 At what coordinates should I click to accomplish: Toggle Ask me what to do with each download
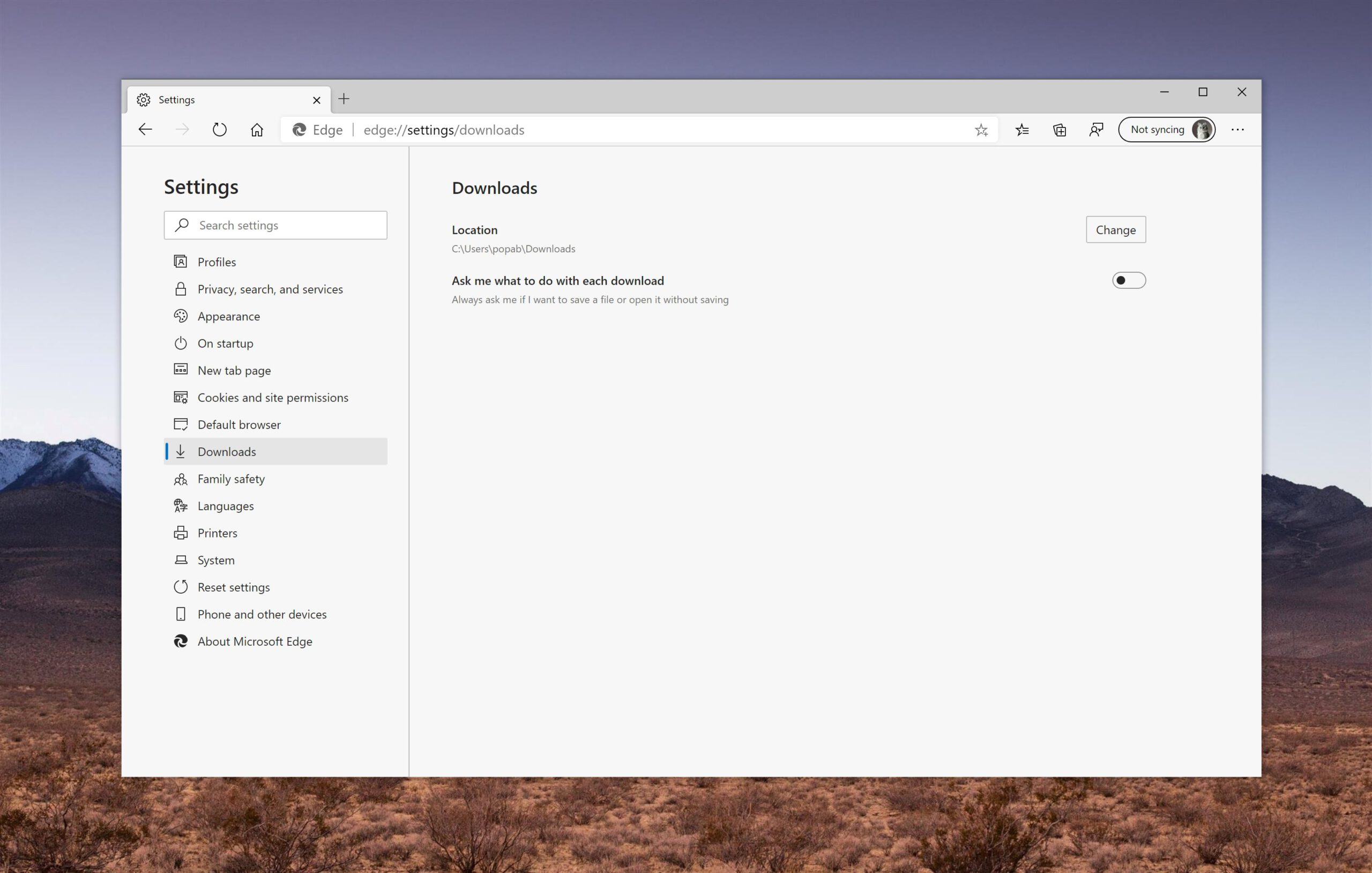[1128, 280]
